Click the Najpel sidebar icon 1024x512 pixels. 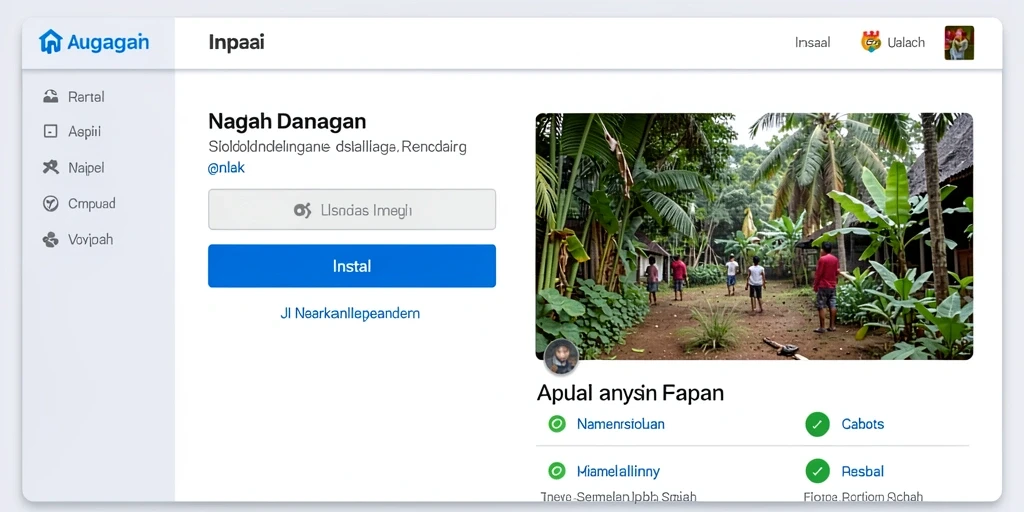[50, 167]
